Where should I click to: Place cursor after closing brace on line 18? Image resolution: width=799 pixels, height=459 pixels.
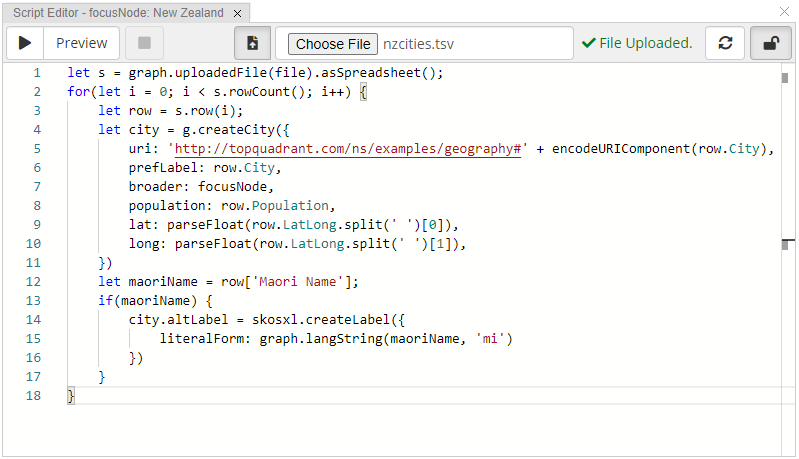click(76, 396)
